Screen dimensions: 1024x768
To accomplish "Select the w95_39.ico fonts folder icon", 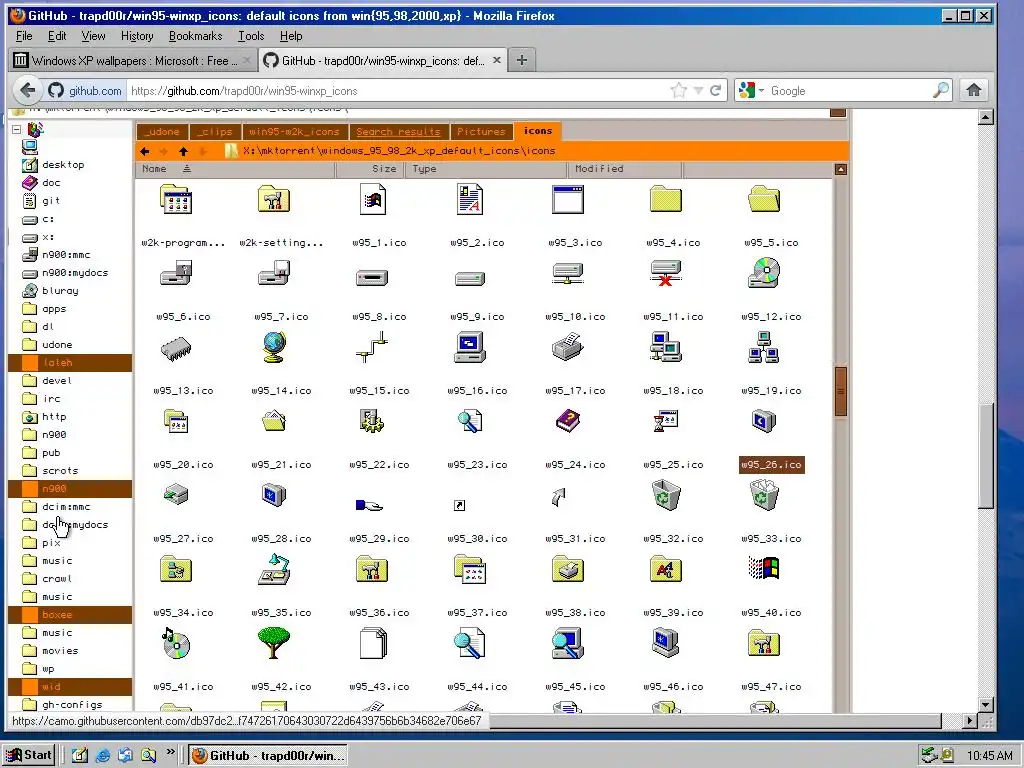I will coord(666,569).
